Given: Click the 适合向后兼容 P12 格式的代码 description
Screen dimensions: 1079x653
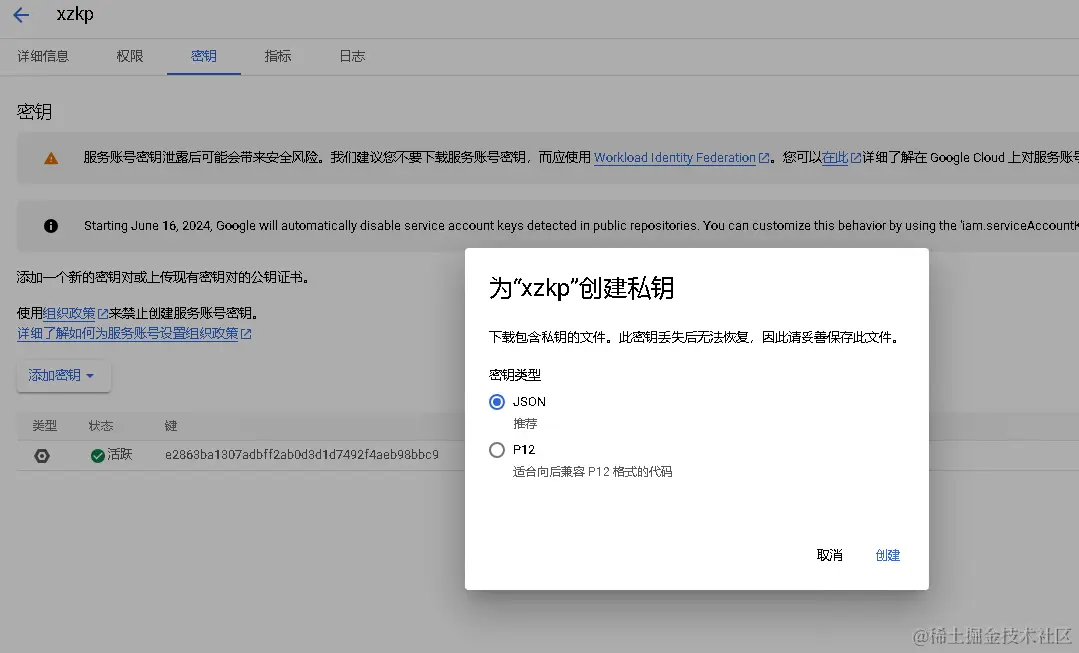Looking at the screenshot, I should click(x=592, y=472).
